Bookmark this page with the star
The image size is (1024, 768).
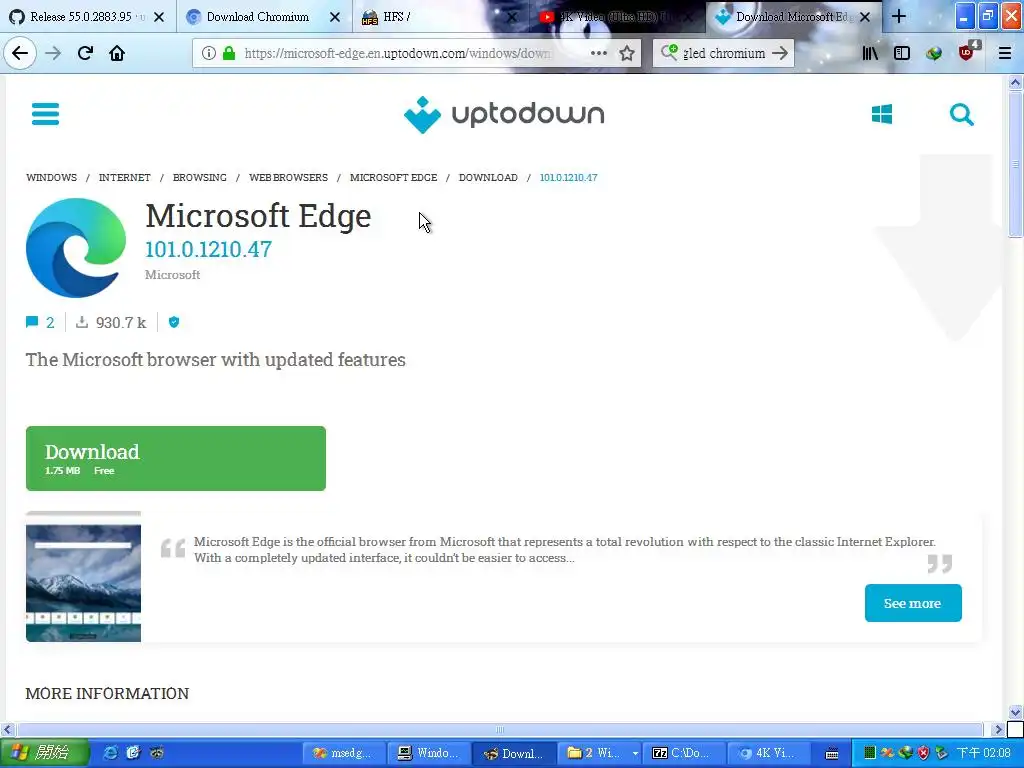627,53
